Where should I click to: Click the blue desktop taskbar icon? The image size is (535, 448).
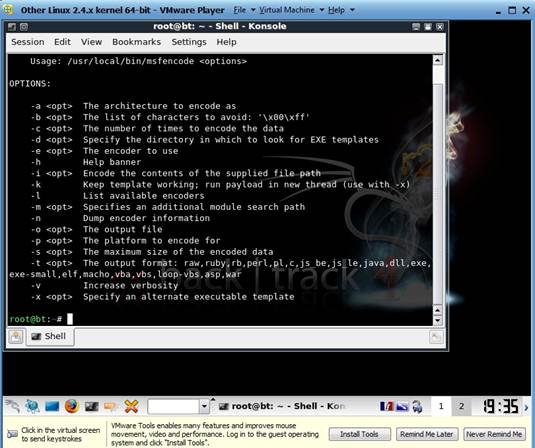52,406
